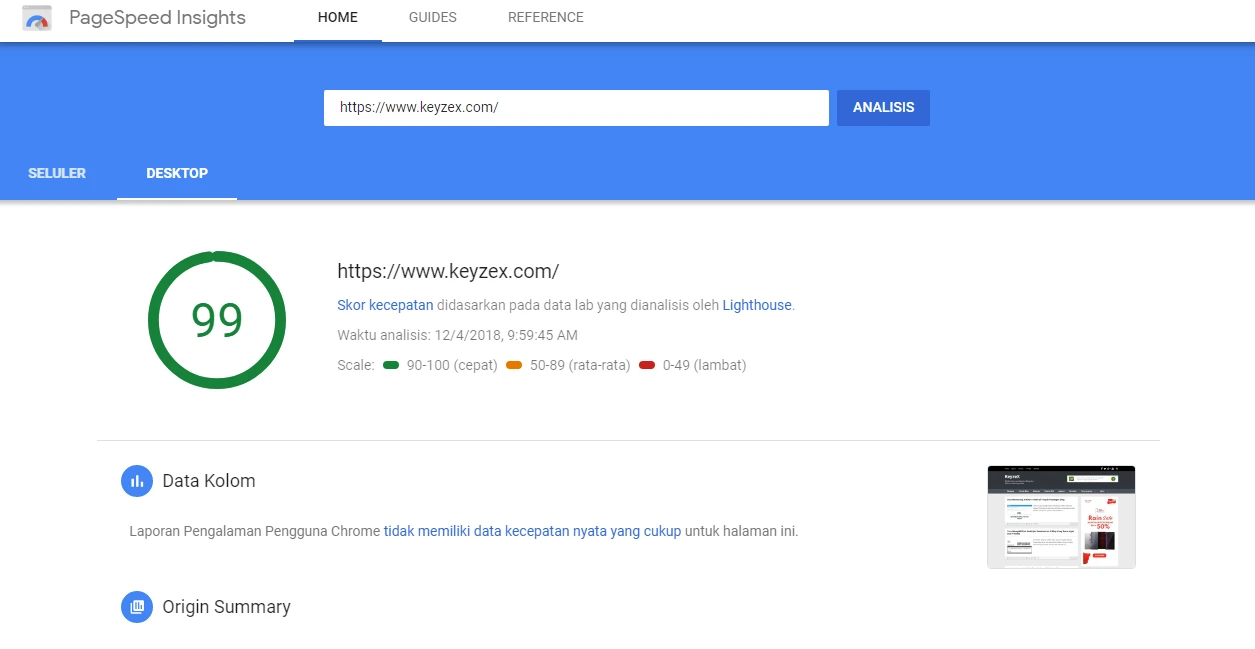
Task: Click the Origin Summary heading text
Action: coord(227,607)
